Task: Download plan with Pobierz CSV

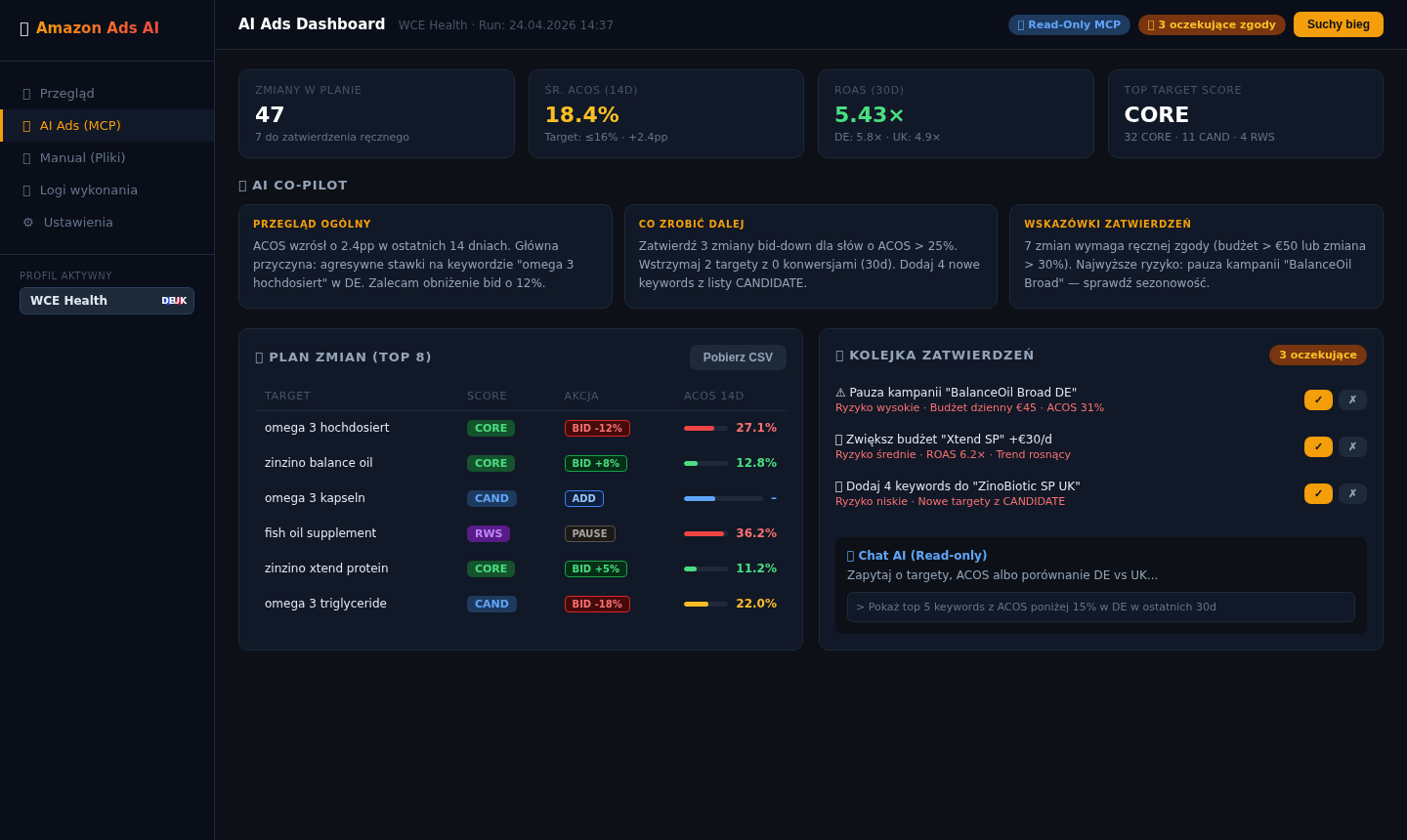Action: click(738, 357)
